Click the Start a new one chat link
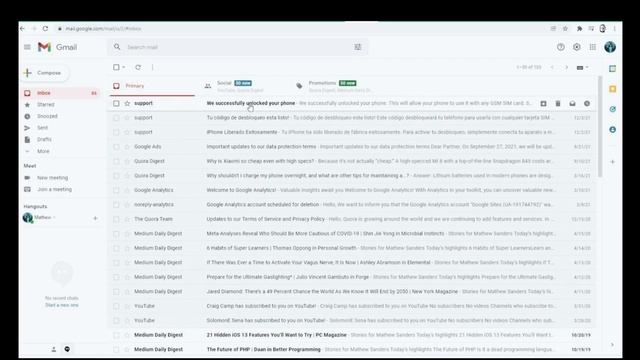The height and width of the screenshot is (360, 640). point(62,305)
